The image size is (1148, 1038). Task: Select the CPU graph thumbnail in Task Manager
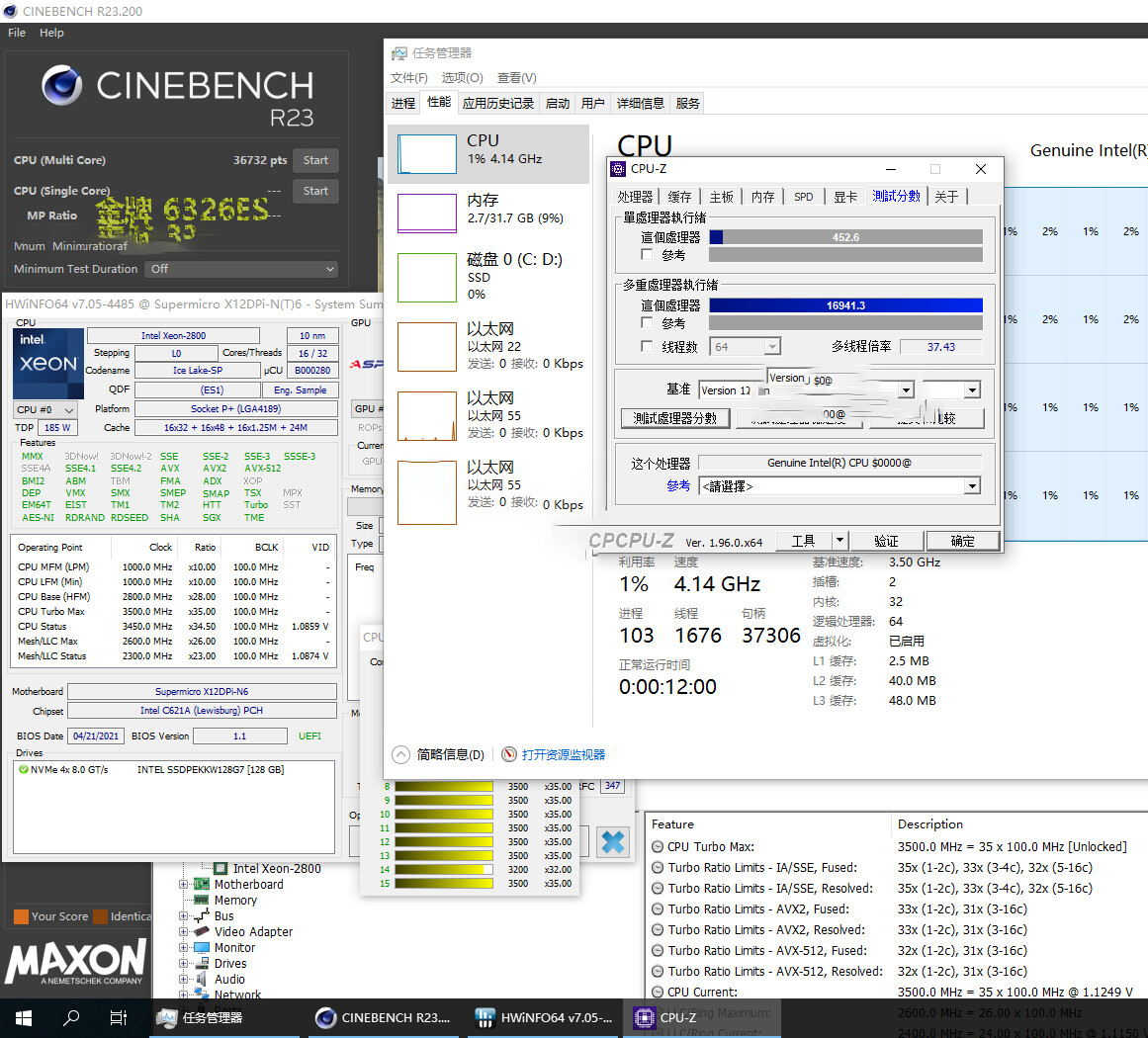(427, 153)
